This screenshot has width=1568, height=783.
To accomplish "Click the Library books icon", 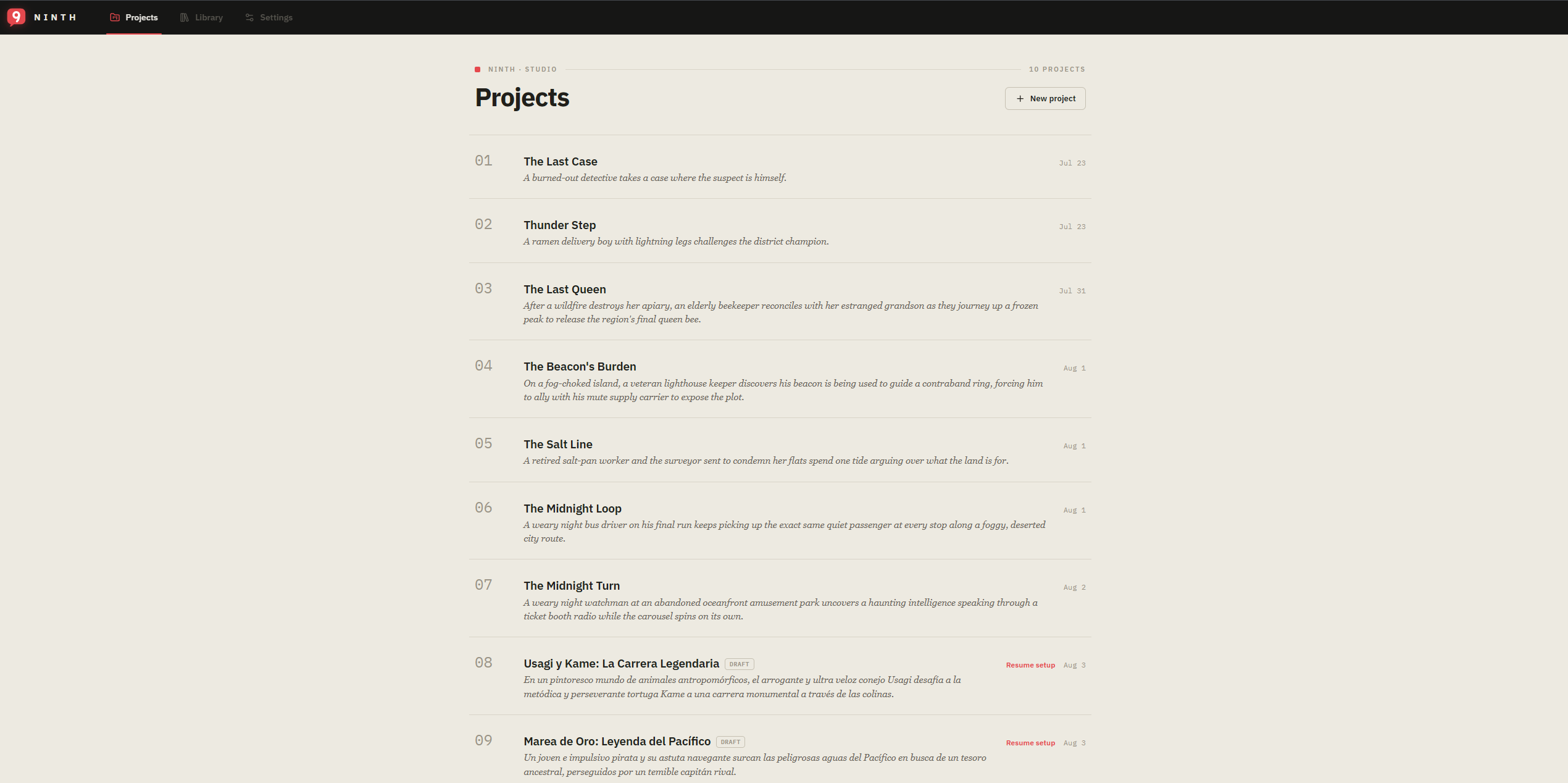I will (184, 17).
